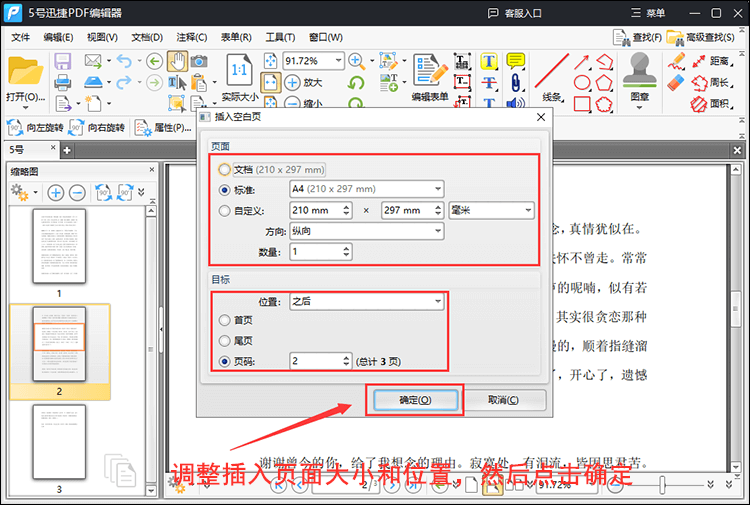Select the 面积 area tool
Image resolution: width=750 pixels, height=505 pixels.
tap(714, 103)
